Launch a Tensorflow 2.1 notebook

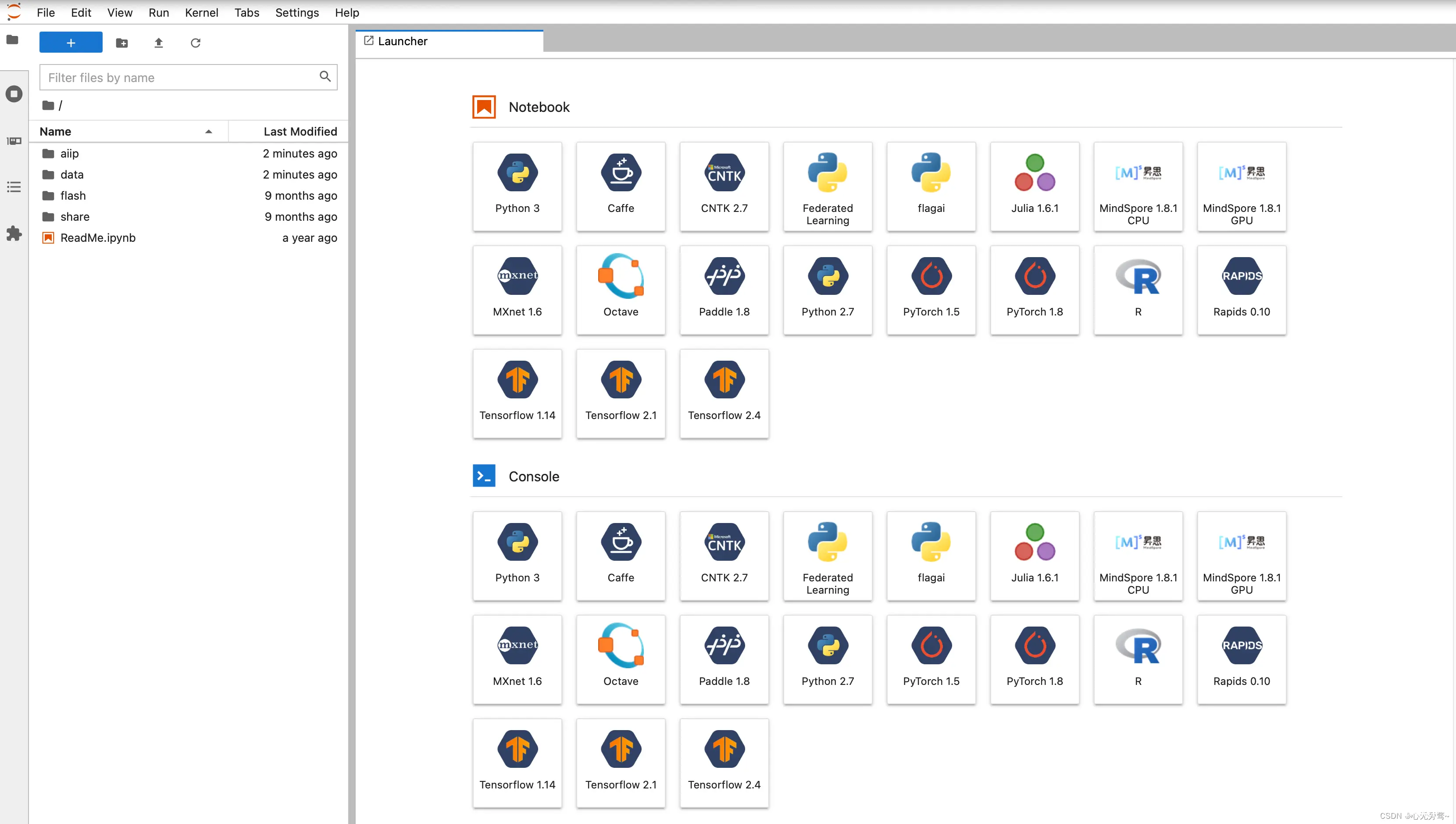pyautogui.click(x=621, y=393)
